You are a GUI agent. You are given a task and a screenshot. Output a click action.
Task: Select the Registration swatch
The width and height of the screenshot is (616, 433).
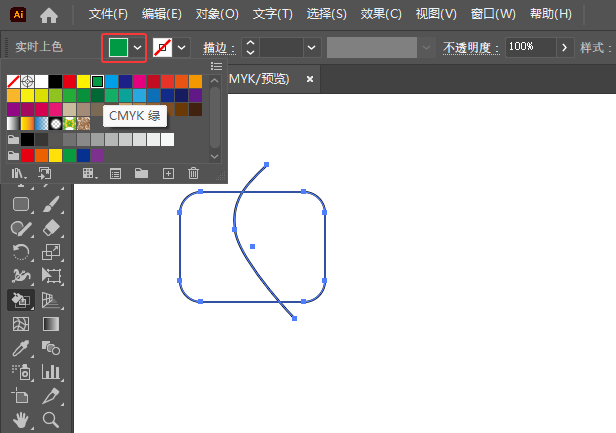(28, 81)
